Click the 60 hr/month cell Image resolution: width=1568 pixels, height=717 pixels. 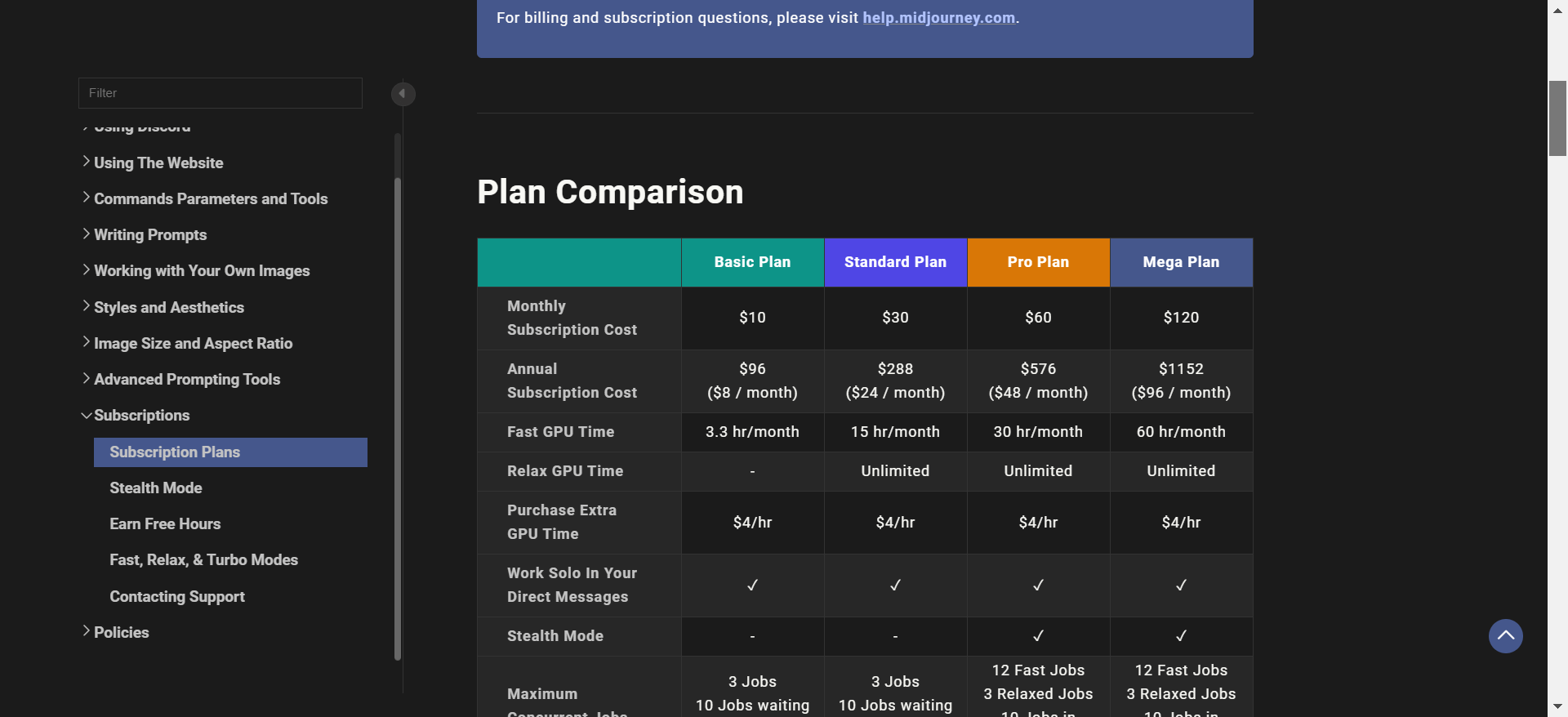(1181, 432)
